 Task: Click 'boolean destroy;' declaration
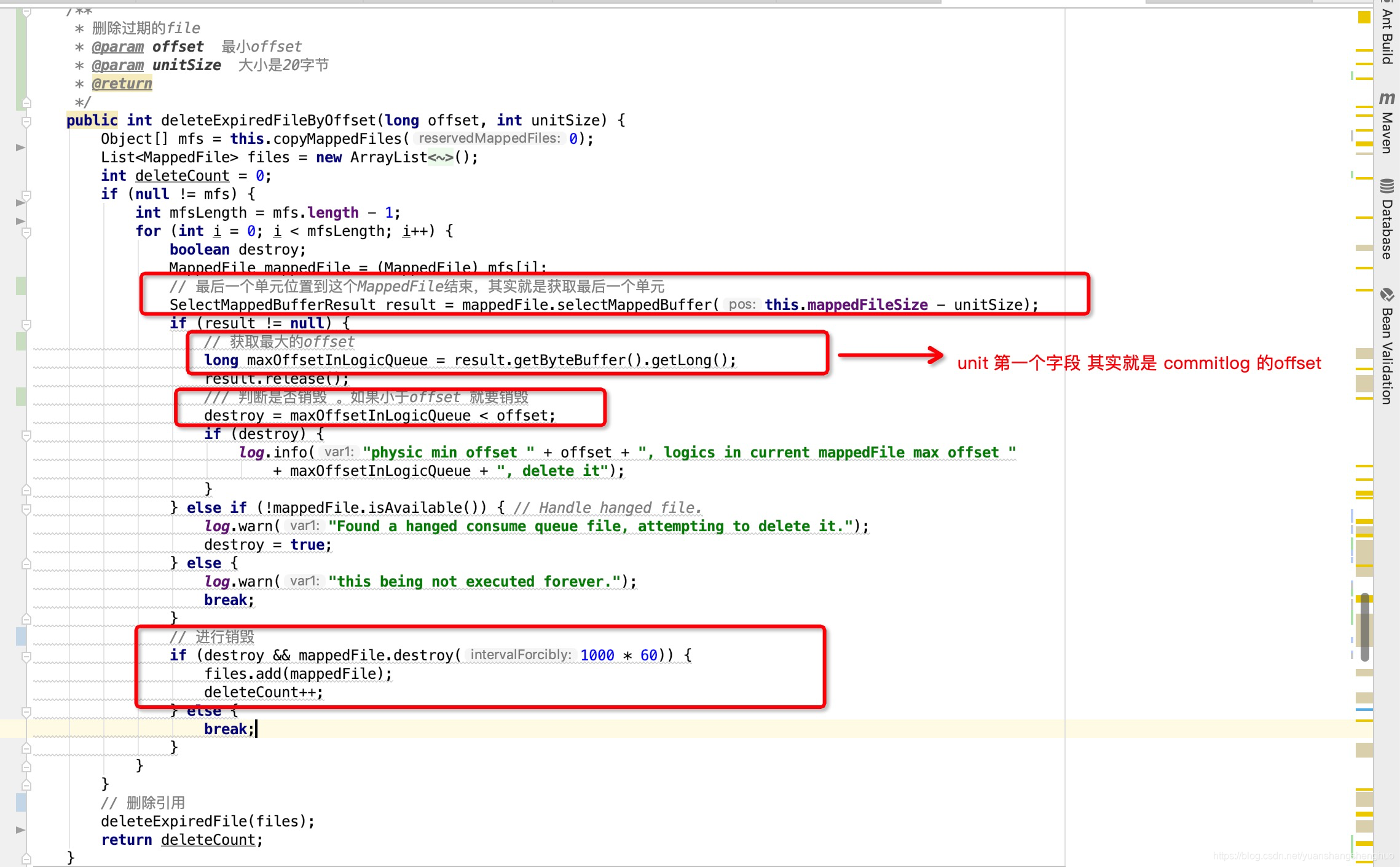coord(238,250)
